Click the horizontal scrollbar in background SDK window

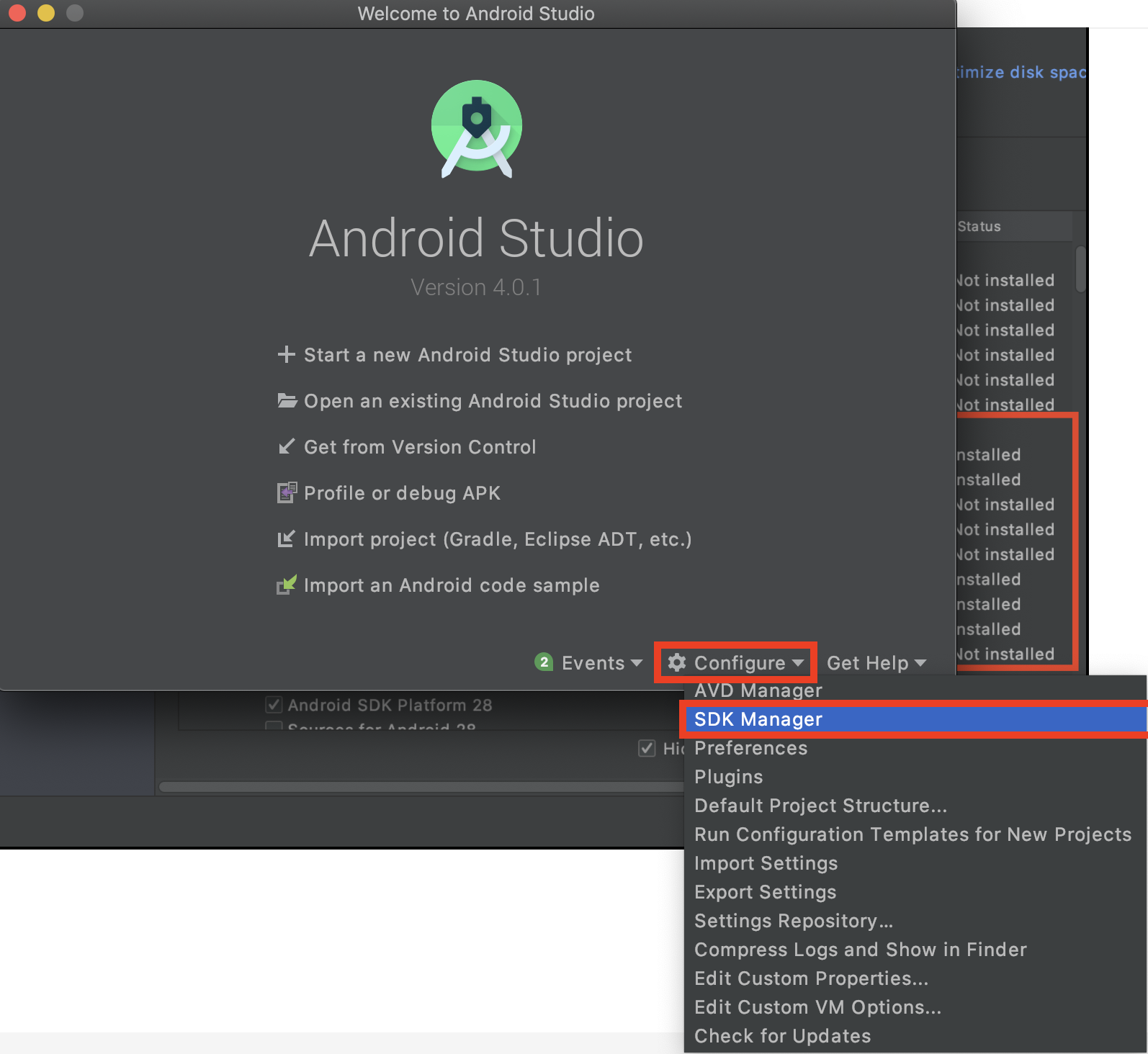click(421, 787)
